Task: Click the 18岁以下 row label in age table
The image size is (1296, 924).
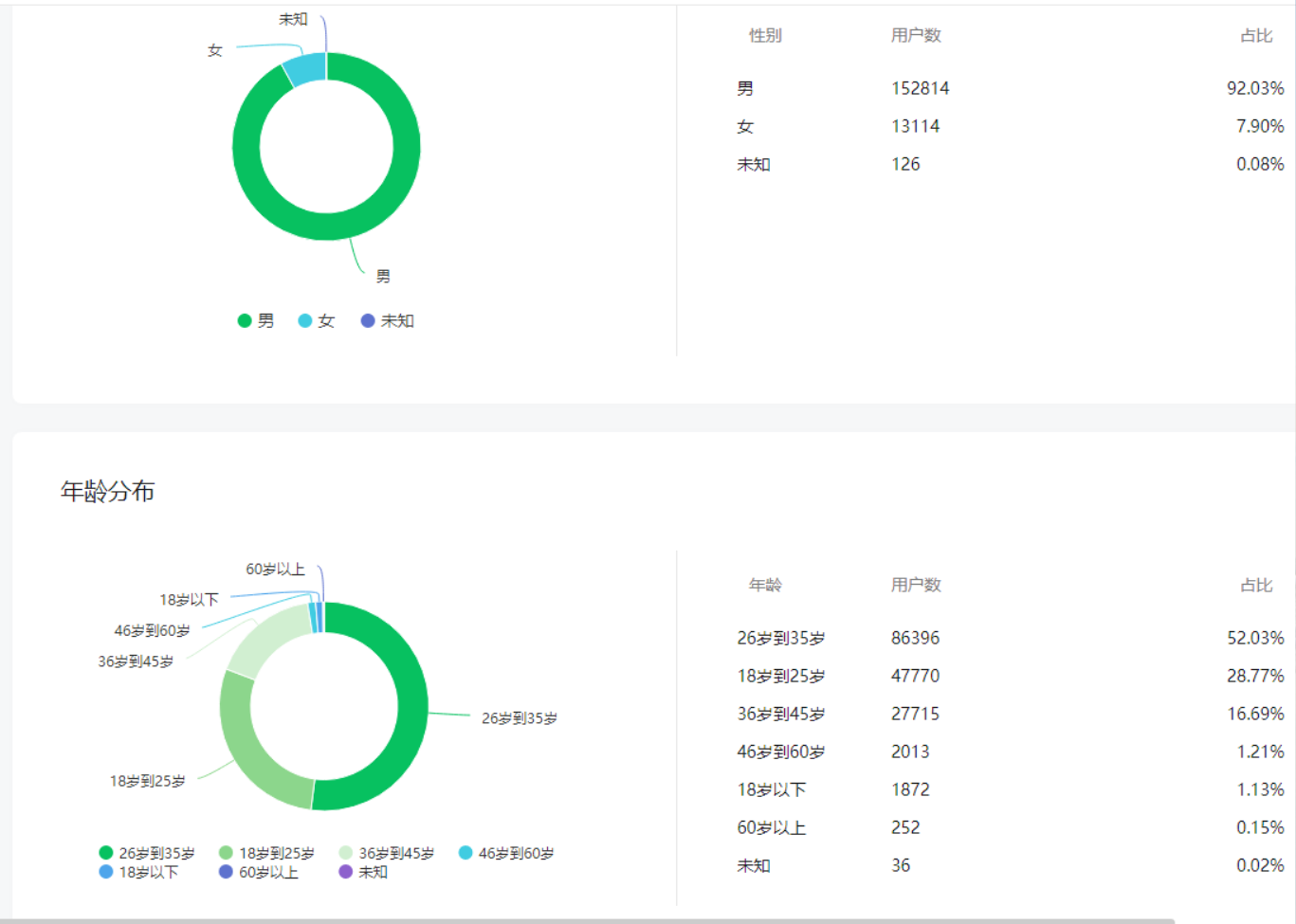Action: pos(772,789)
